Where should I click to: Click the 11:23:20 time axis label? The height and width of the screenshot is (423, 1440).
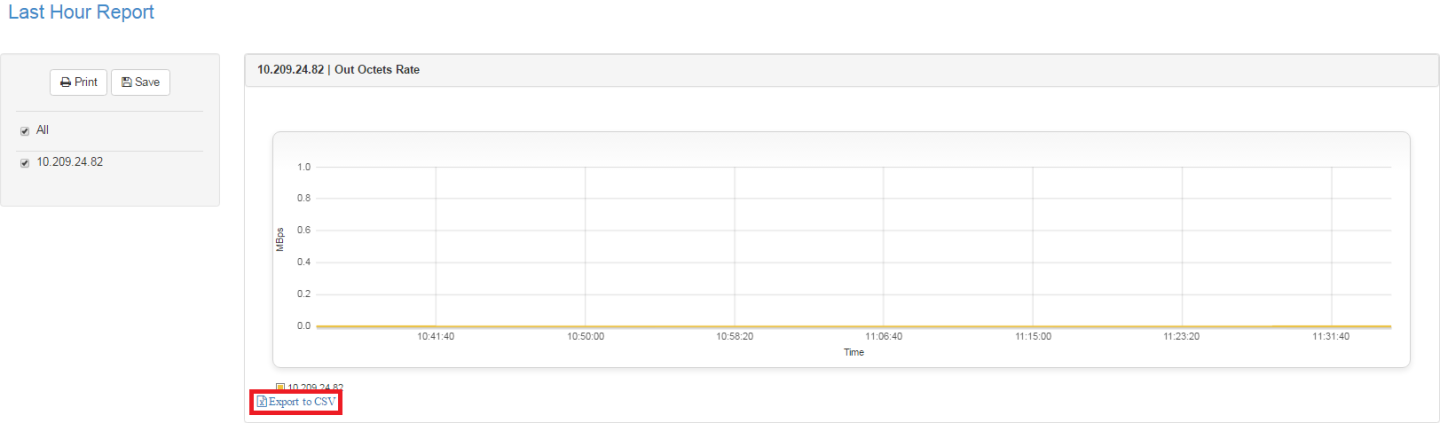(x=1182, y=337)
